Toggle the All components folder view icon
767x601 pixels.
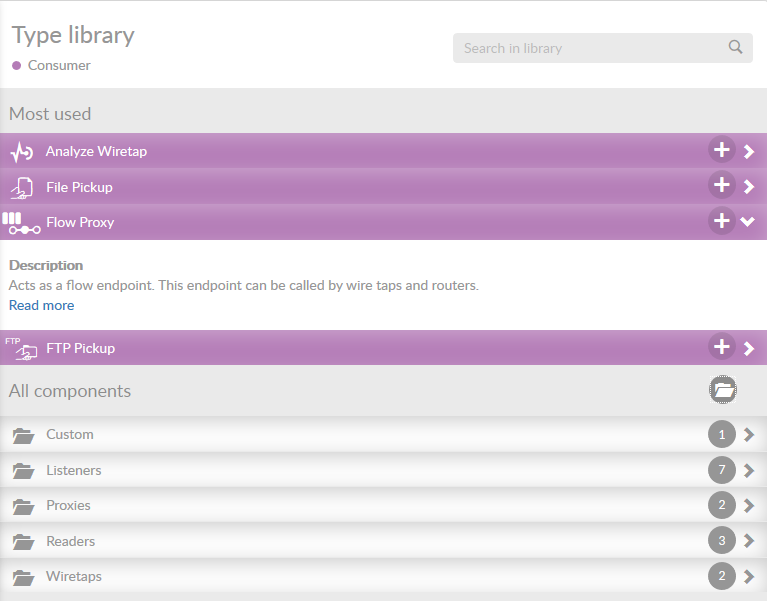click(x=723, y=391)
